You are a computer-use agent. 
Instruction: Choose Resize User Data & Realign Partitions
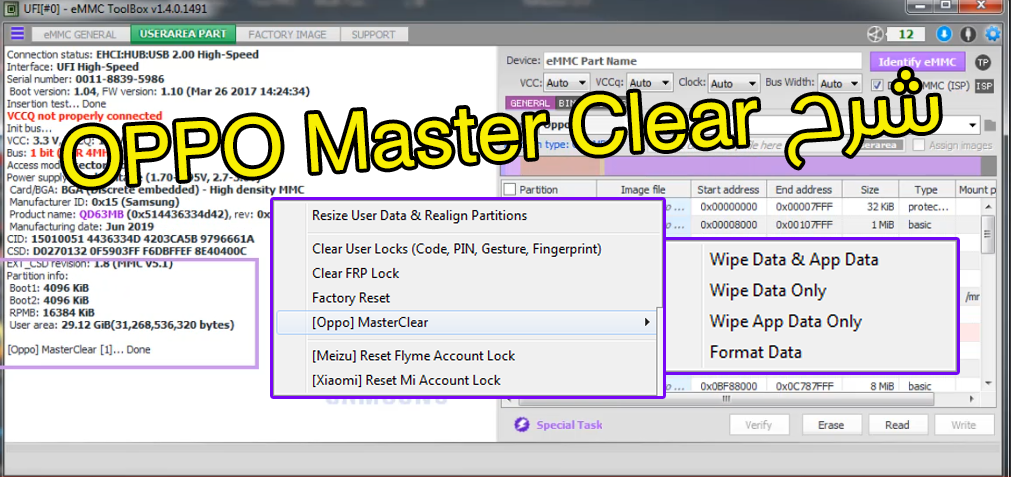[x=420, y=215]
